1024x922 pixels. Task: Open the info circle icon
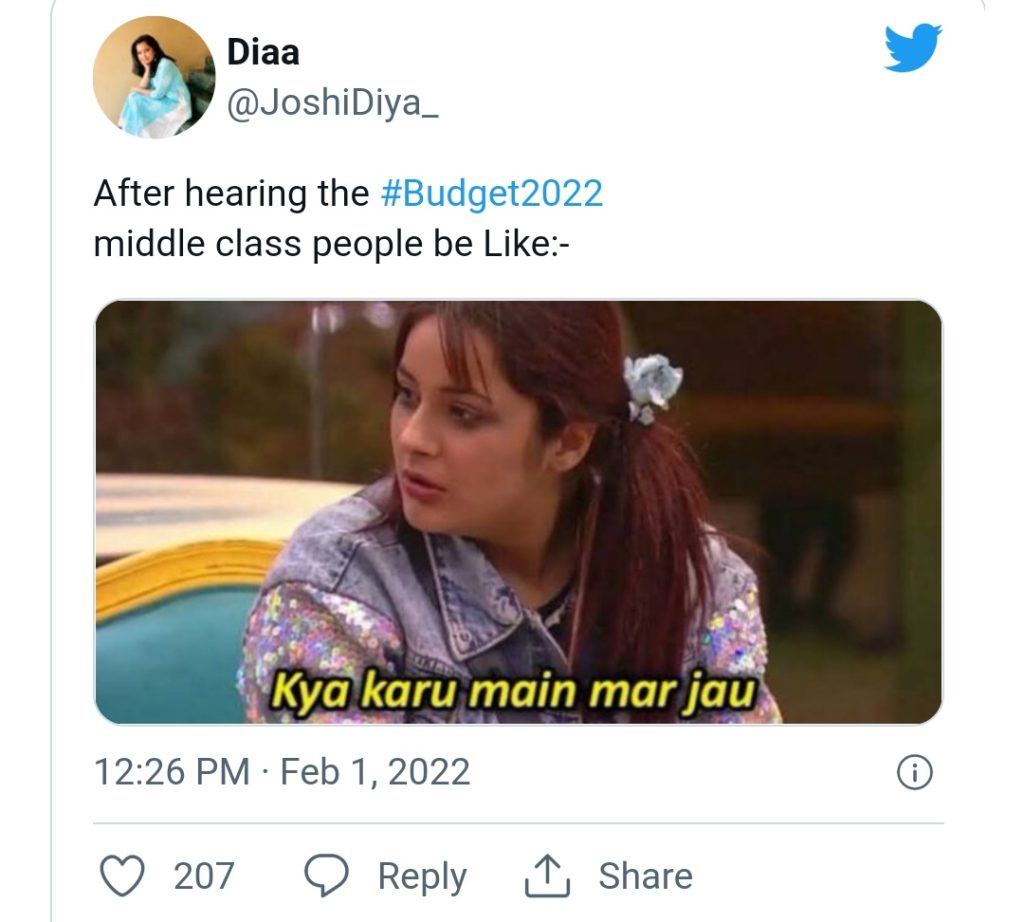tap(914, 772)
